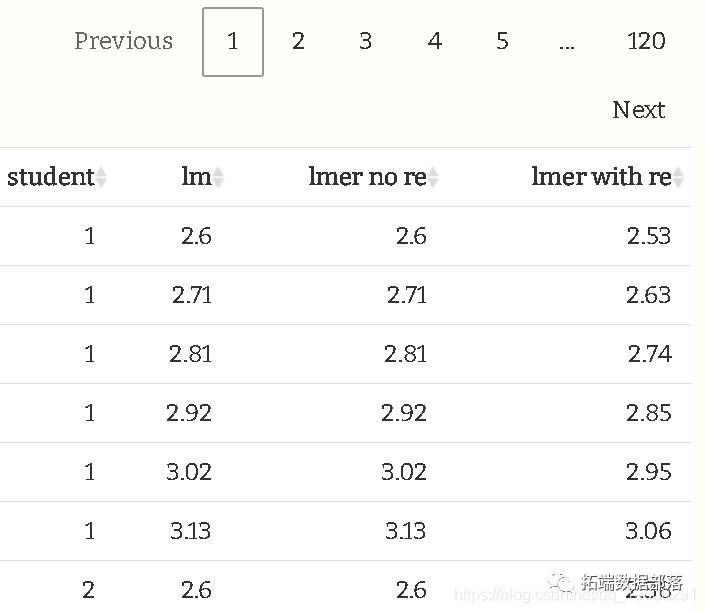The image size is (705, 613).
Task: Click the sort arrows beside student column
Action: click(x=101, y=178)
